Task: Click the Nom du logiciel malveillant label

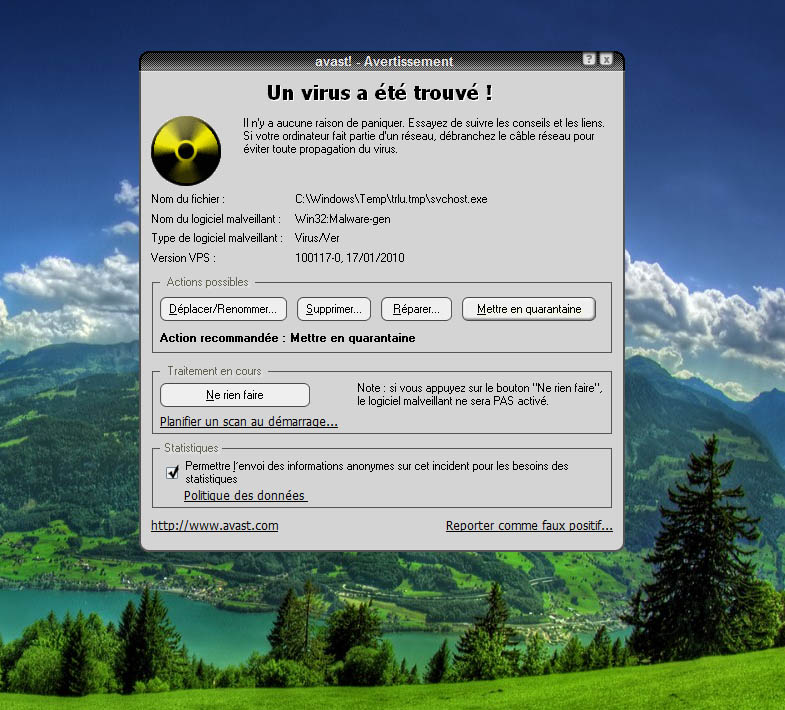Action: click(x=216, y=219)
